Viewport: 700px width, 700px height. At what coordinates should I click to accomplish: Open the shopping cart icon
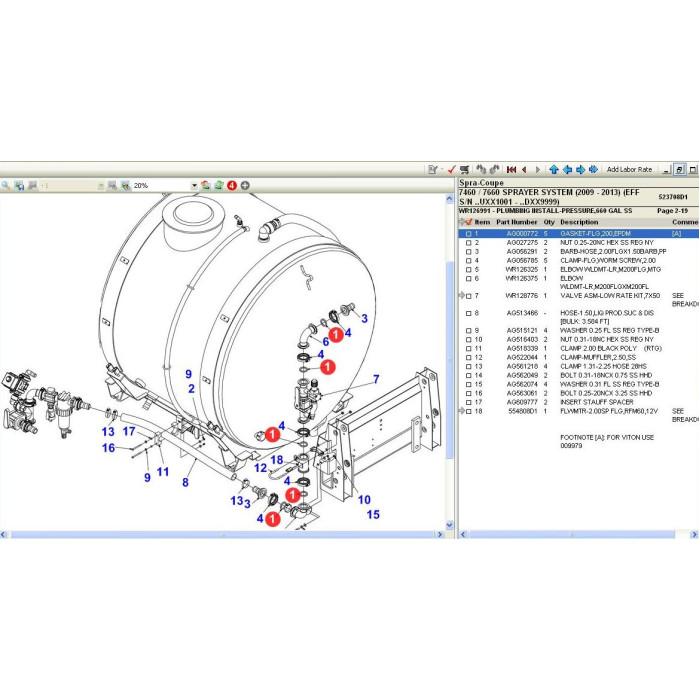click(x=465, y=170)
